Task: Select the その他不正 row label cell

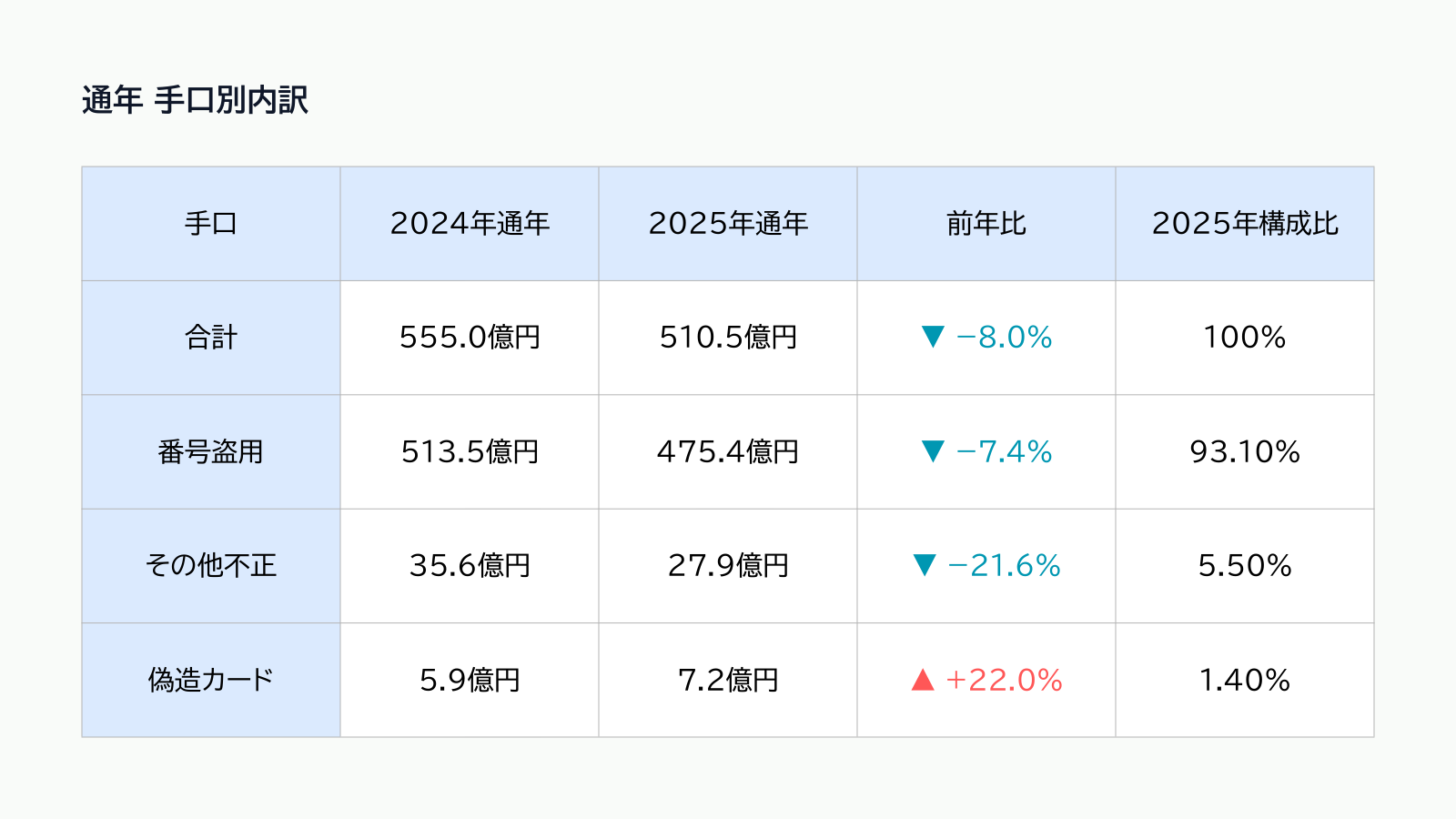Action: (x=211, y=566)
